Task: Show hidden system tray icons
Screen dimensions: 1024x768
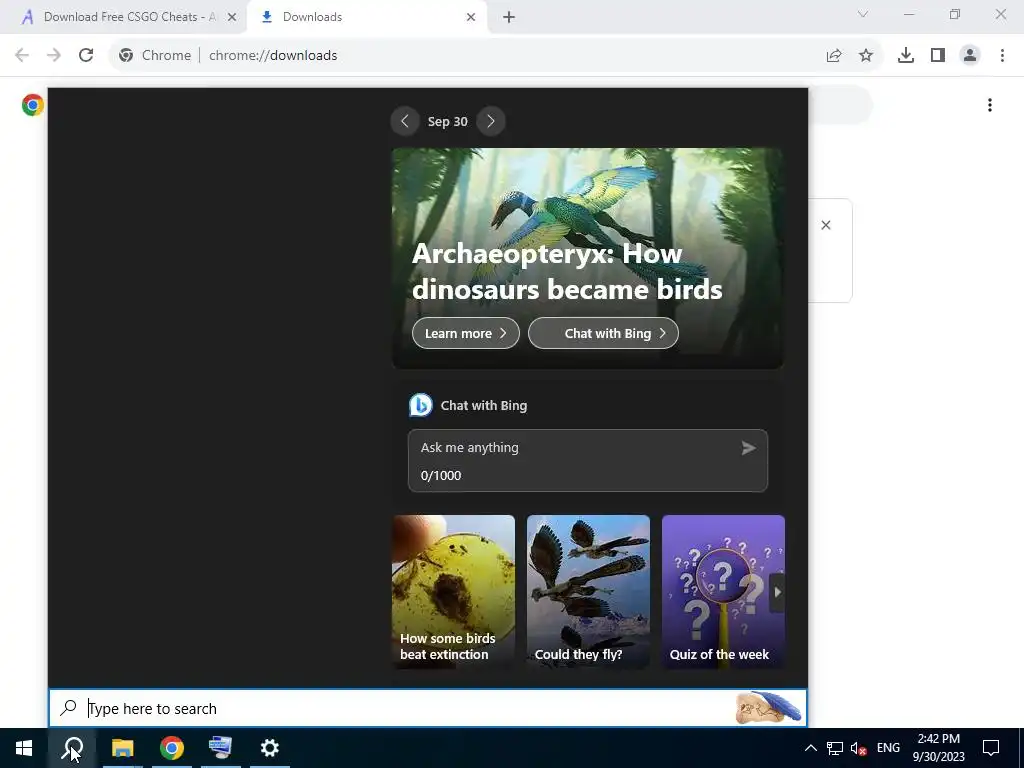Action: coord(810,748)
